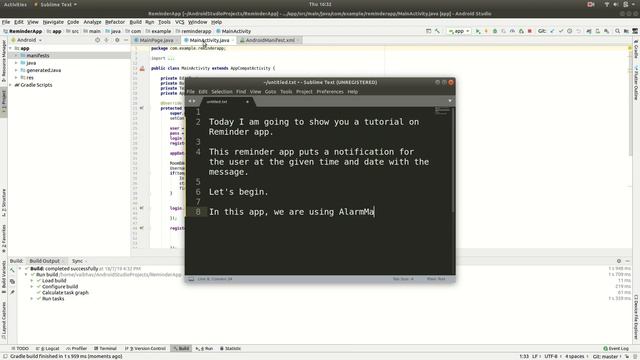Click the hammer icon in the Build panel sidebar
Image resolution: width=640 pixels, height=360 pixels.
pyautogui.click(x=12, y=270)
